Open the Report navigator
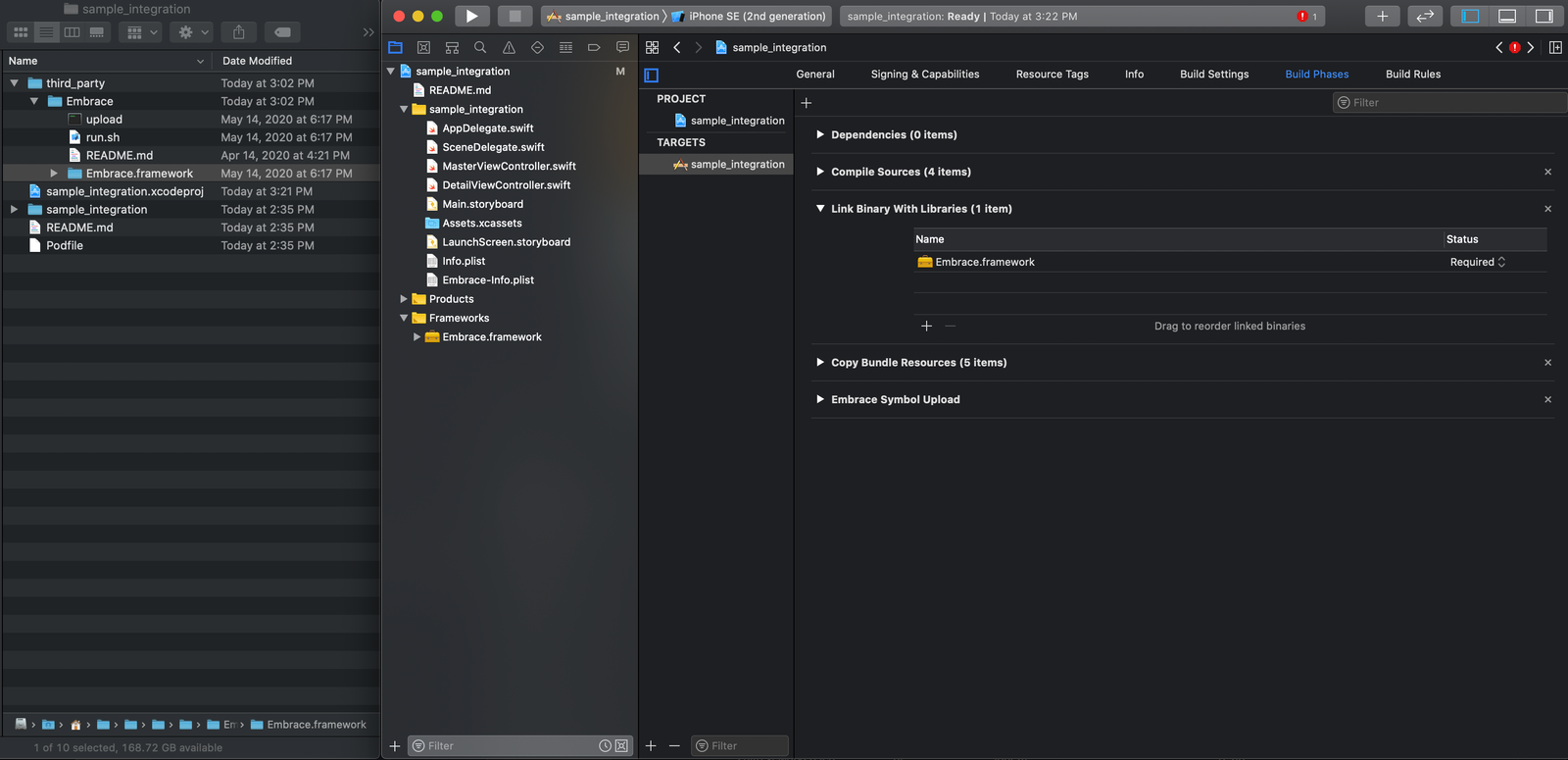The image size is (1568, 760). point(622,47)
